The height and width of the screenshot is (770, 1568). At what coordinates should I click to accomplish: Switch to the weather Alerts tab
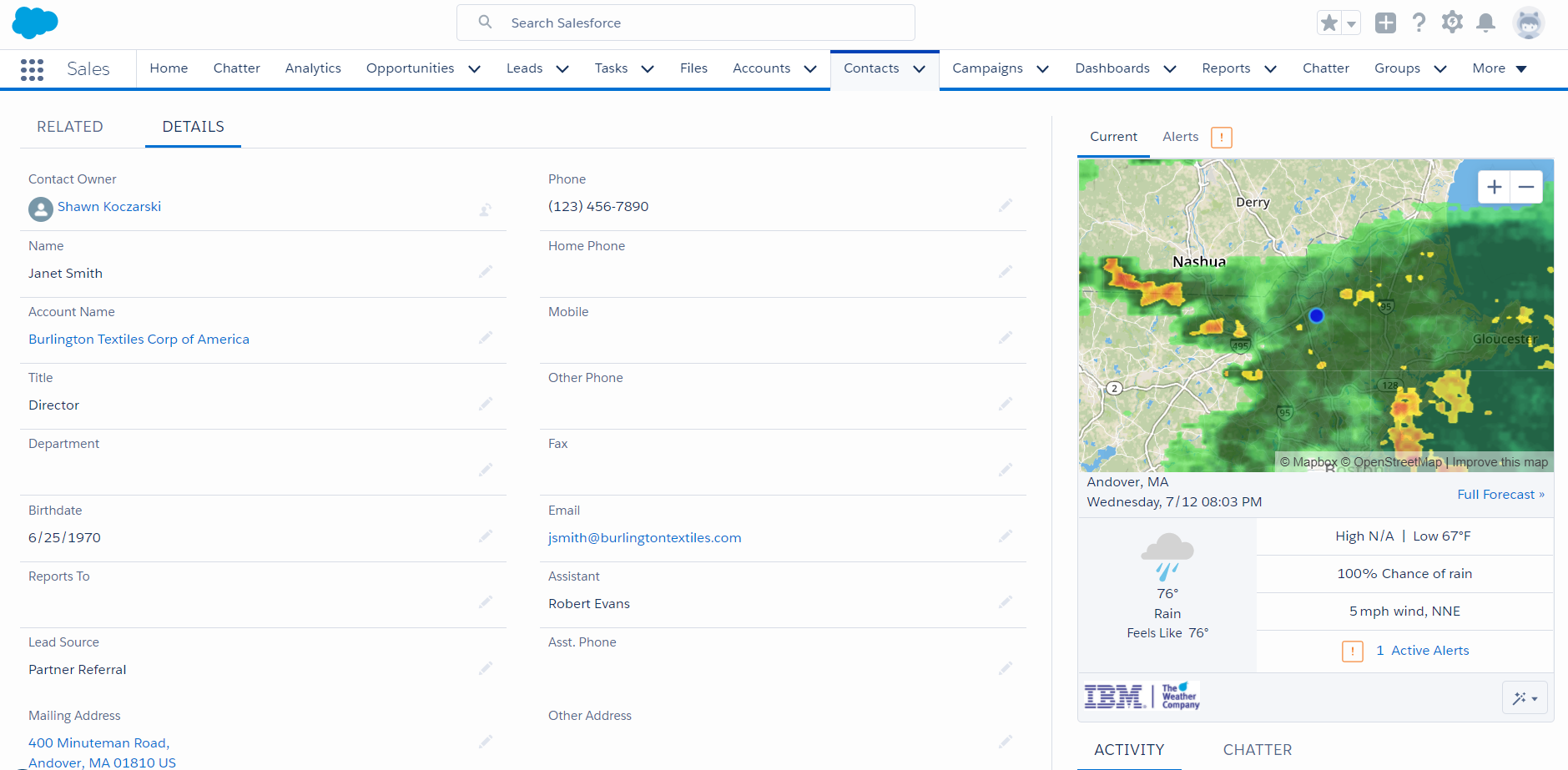1180,137
